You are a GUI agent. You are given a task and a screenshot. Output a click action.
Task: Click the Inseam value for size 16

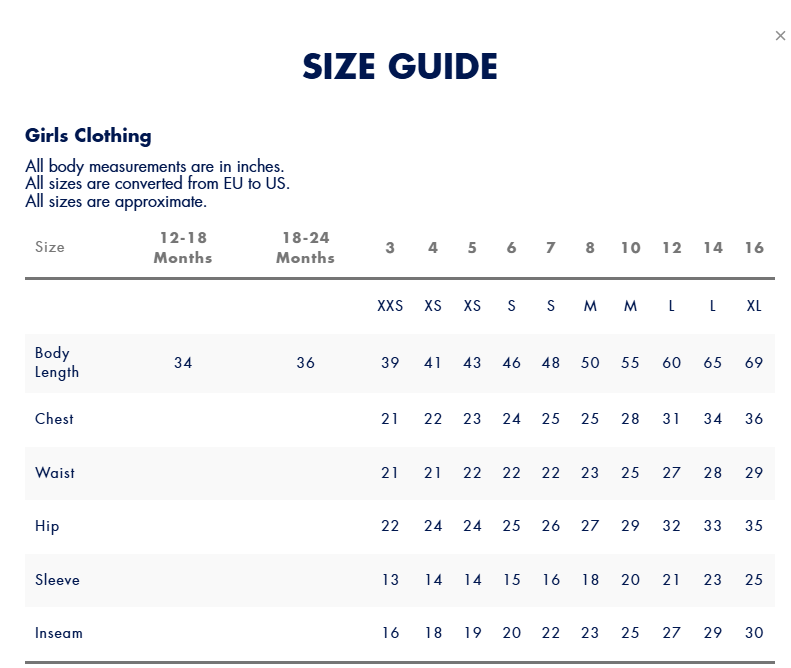[x=754, y=633]
